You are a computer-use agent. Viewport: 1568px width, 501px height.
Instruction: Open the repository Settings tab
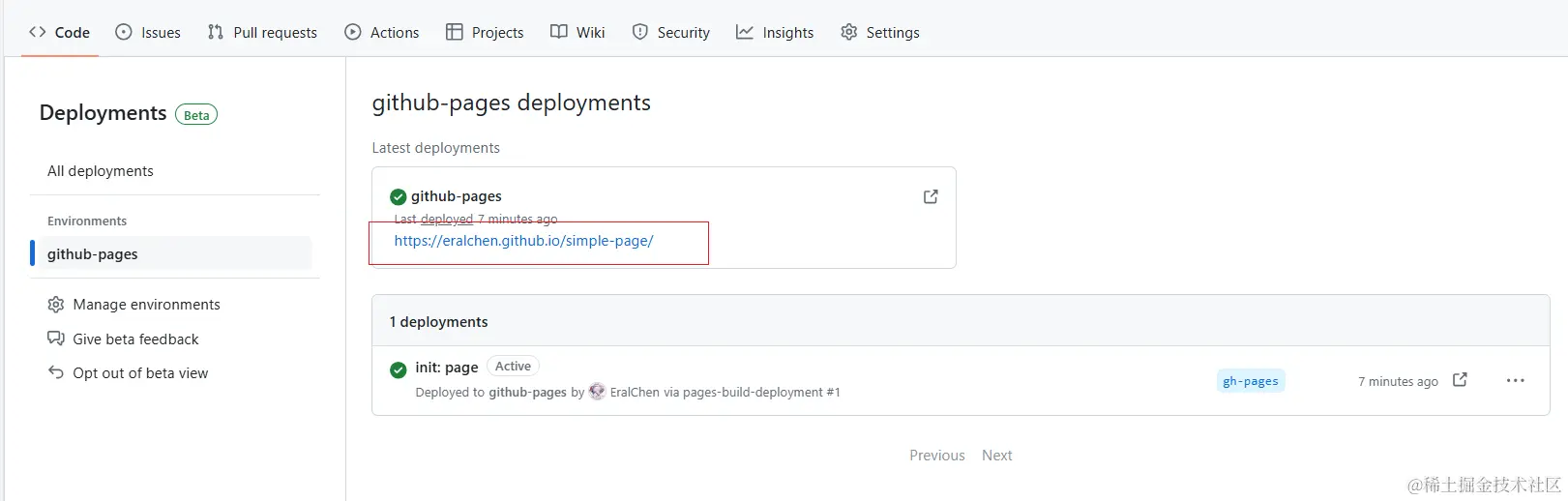click(x=880, y=32)
